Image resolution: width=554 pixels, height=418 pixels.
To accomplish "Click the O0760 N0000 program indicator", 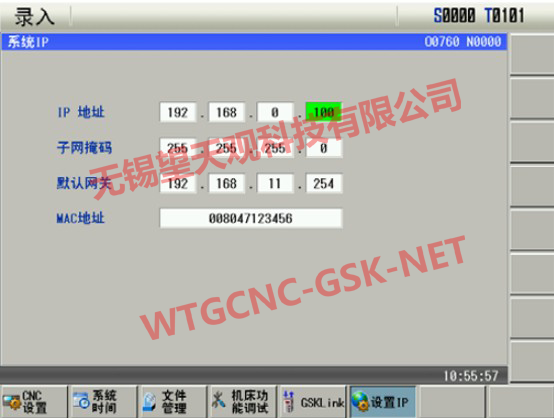I will [462, 42].
